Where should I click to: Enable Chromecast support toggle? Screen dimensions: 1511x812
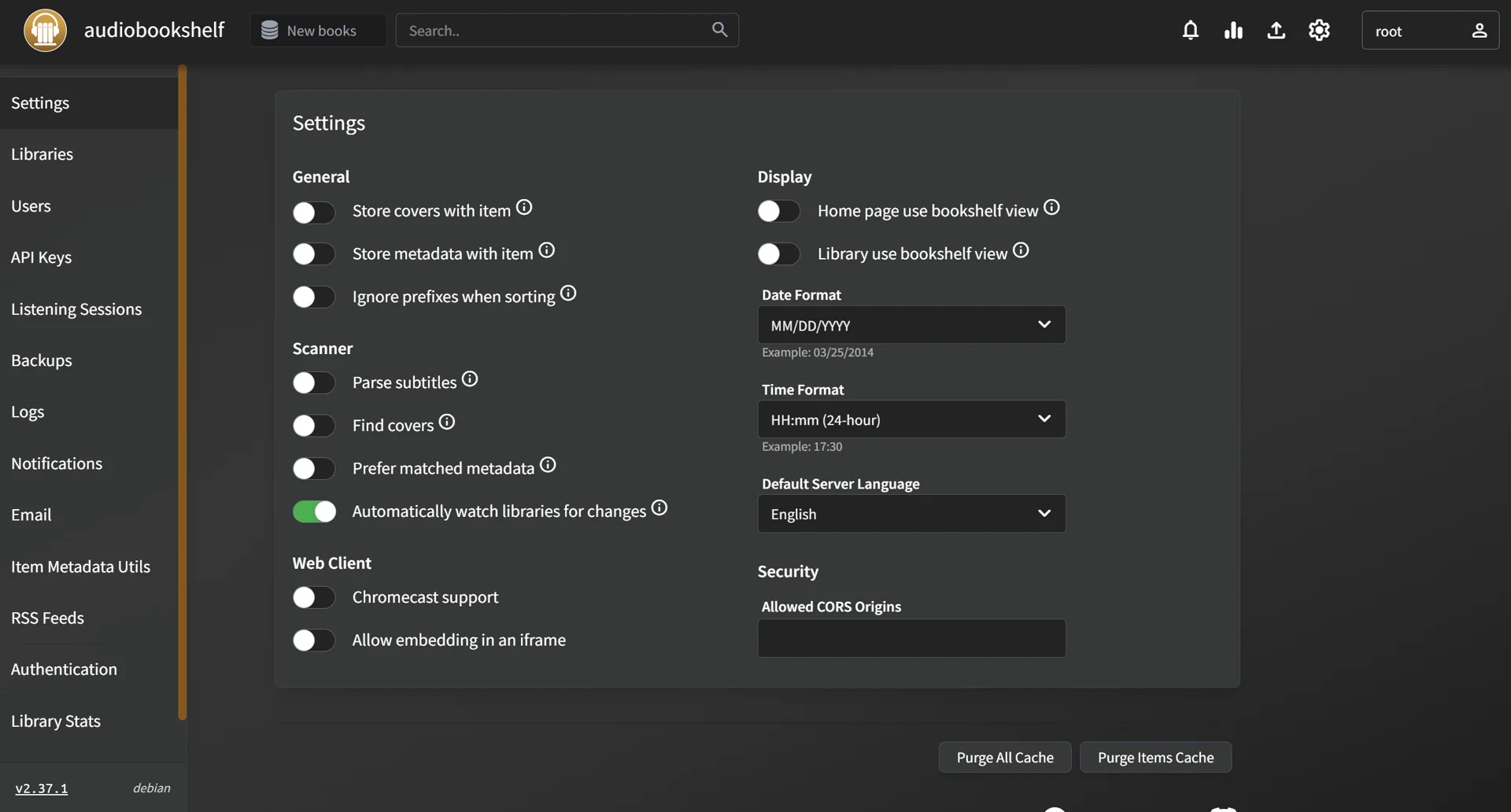click(x=314, y=597)
